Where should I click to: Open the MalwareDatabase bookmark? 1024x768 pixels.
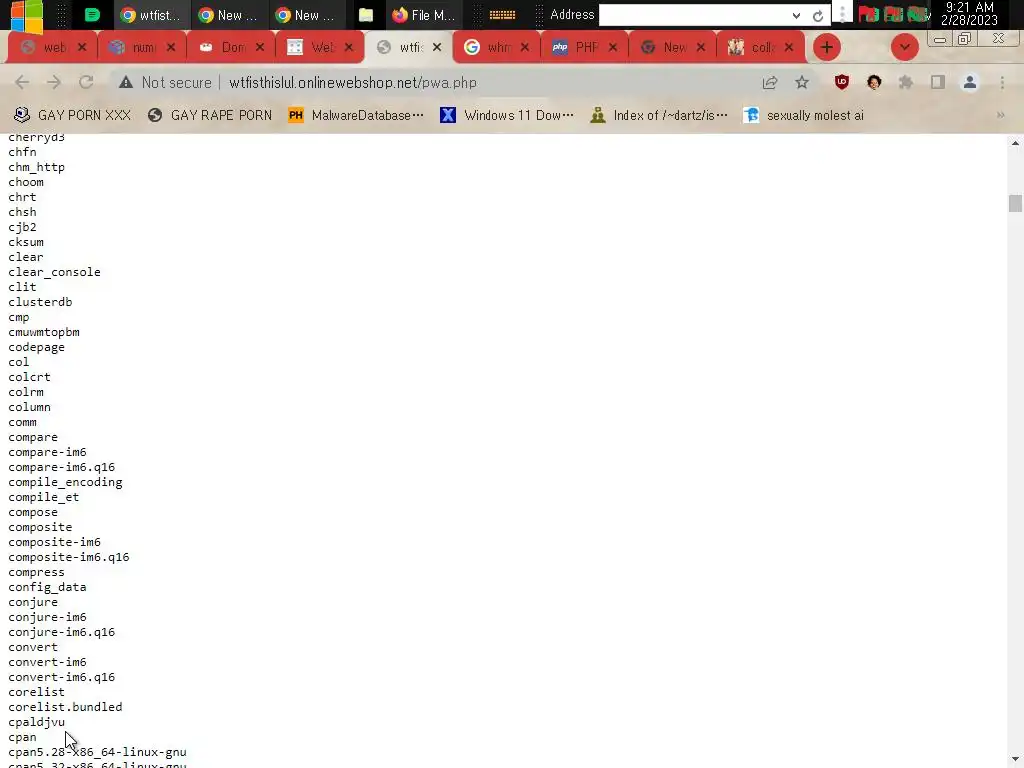tap(357, 116)
